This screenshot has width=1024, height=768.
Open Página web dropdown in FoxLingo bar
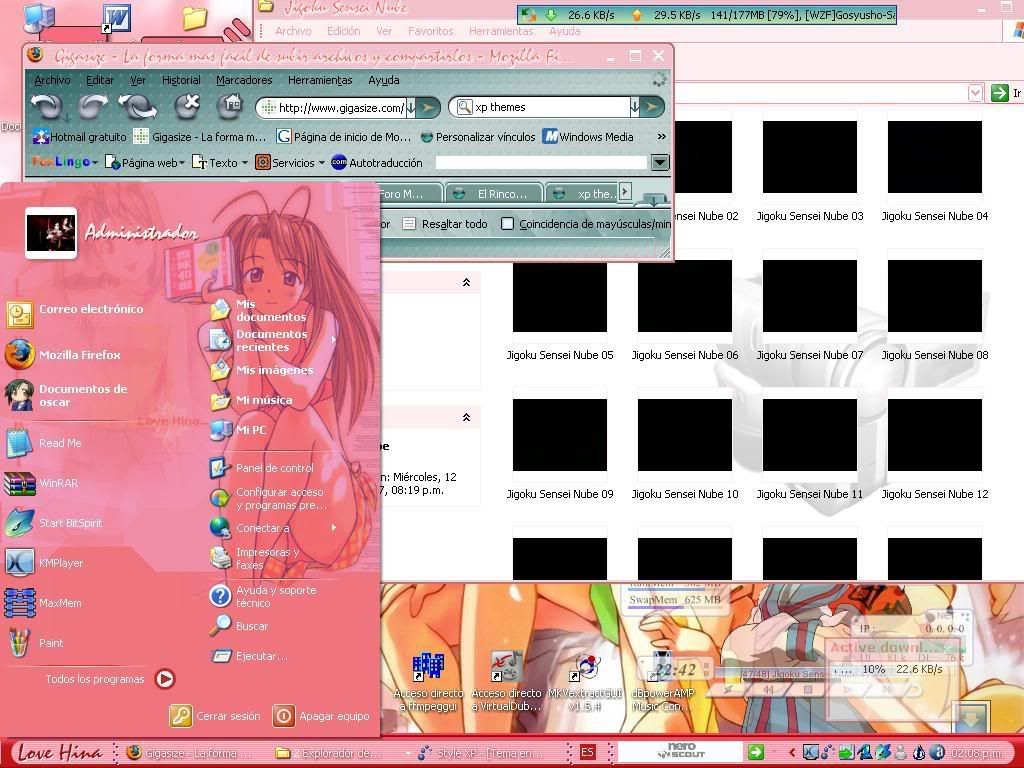(x=145, y=163)
